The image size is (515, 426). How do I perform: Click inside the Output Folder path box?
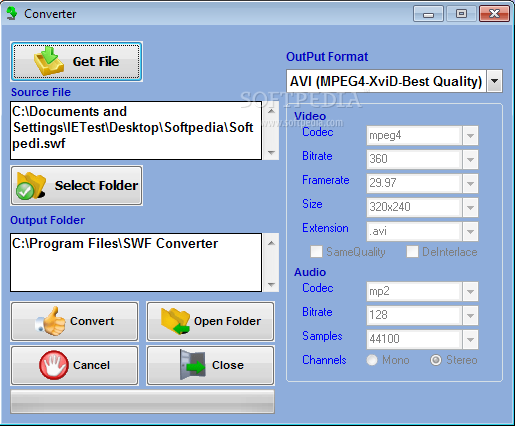(136, 262)
